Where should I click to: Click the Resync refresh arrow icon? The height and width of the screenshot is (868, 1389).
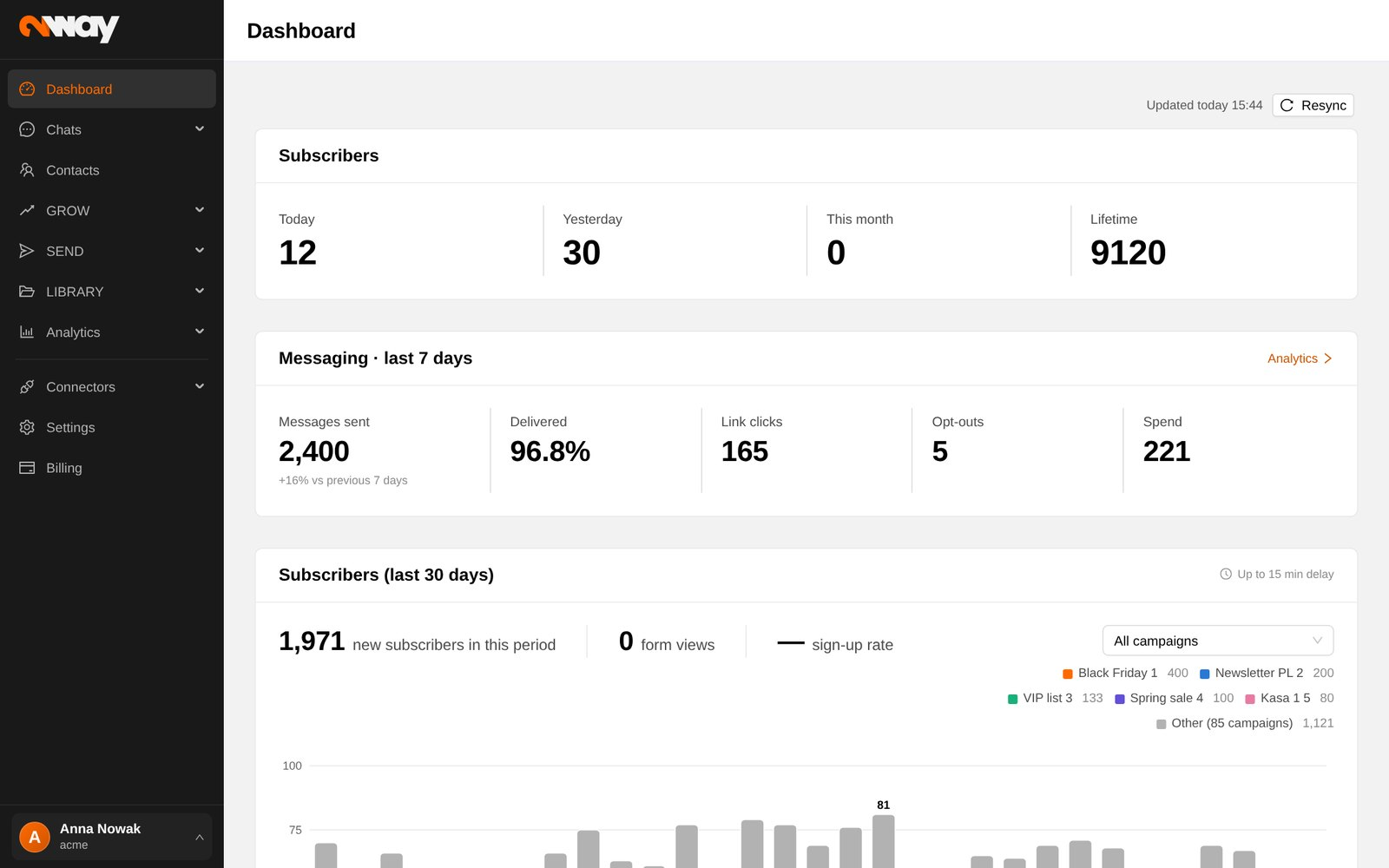pyautogui.click(x=1287, y=105)
